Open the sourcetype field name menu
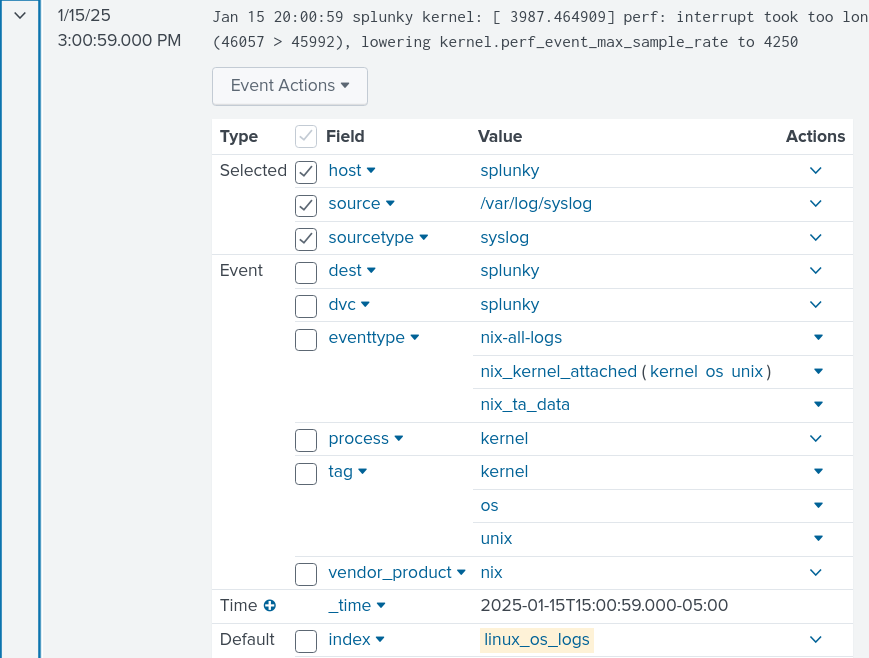Viewport: 869px width, 658px height. tap(379, 237)
